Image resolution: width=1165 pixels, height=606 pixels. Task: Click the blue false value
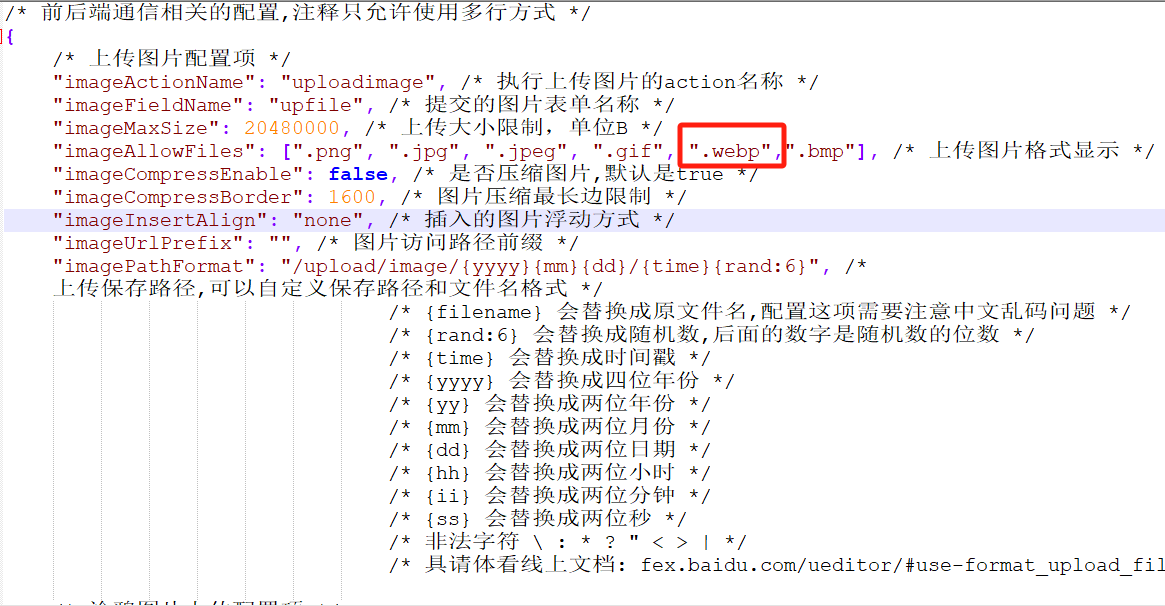357,175
